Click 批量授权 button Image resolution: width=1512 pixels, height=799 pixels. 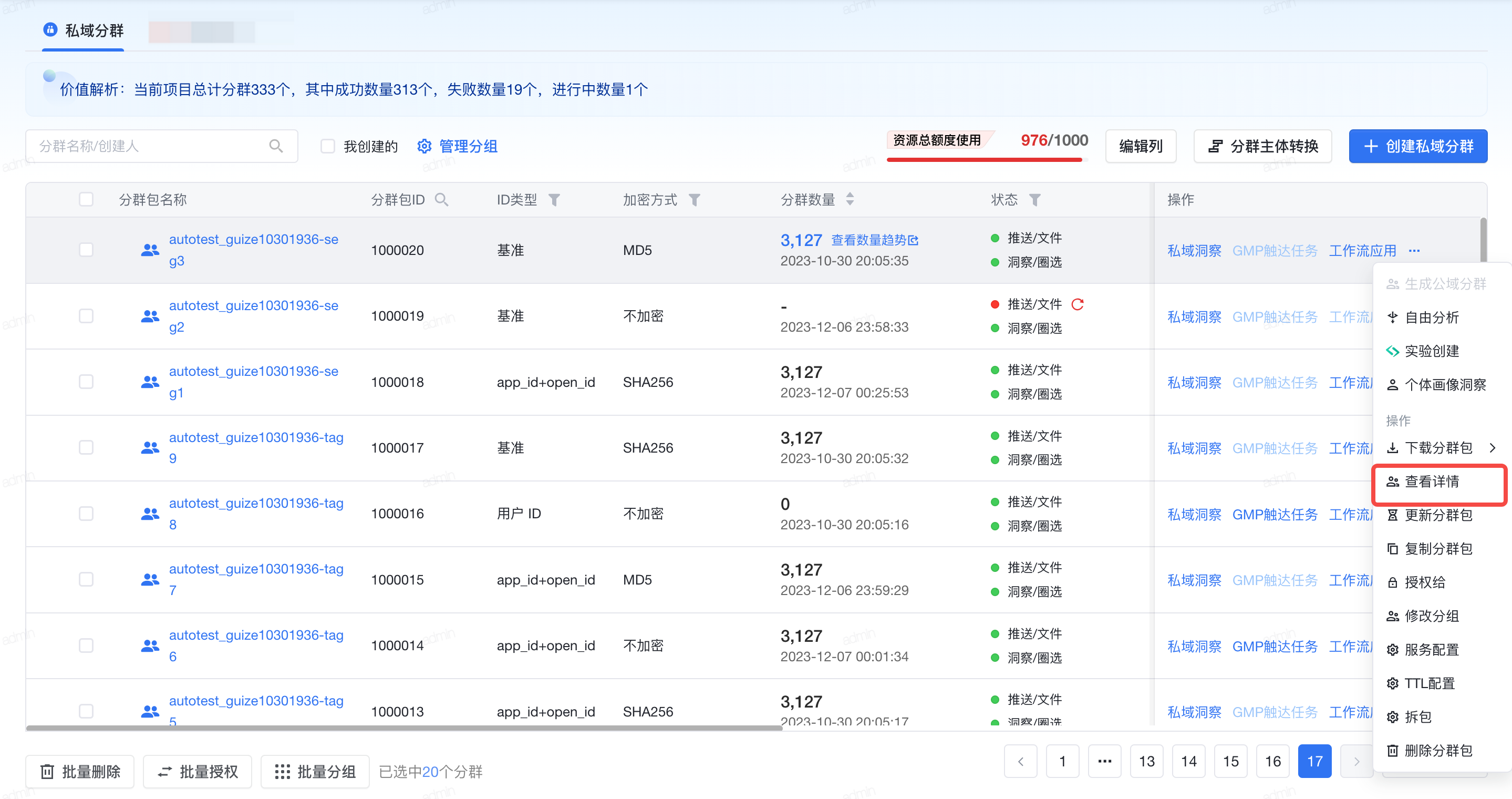point(197,772)
